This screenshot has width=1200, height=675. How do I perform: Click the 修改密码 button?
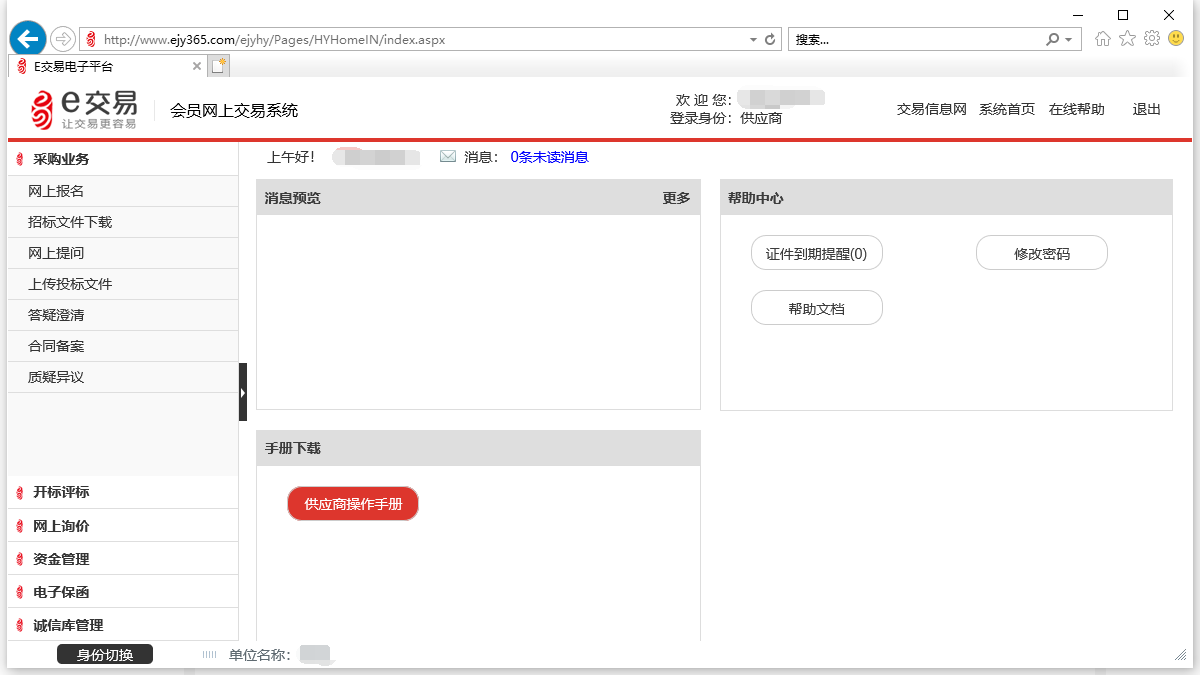pos(1042,253)
